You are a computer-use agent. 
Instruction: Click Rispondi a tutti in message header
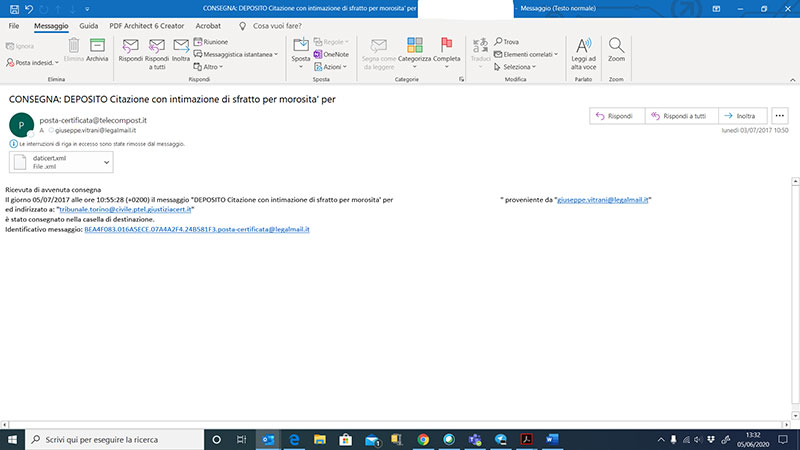[682, 116]
